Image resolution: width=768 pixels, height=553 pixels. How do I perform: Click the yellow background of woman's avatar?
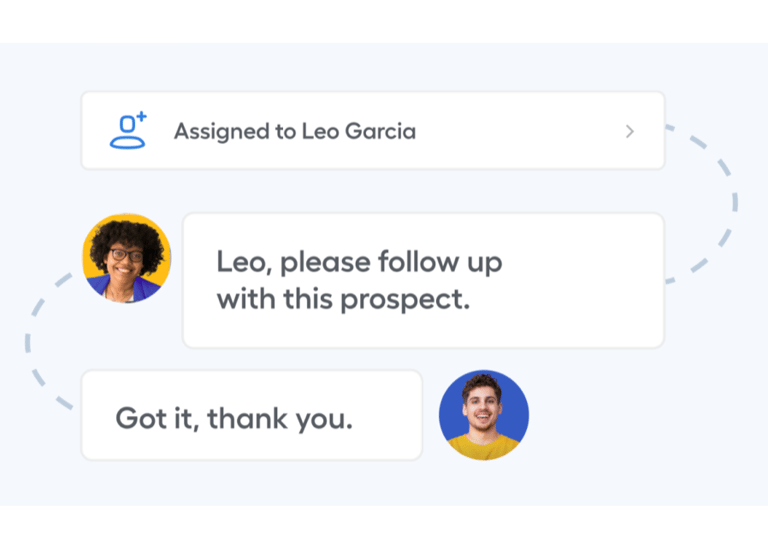(x=96, y=238)
